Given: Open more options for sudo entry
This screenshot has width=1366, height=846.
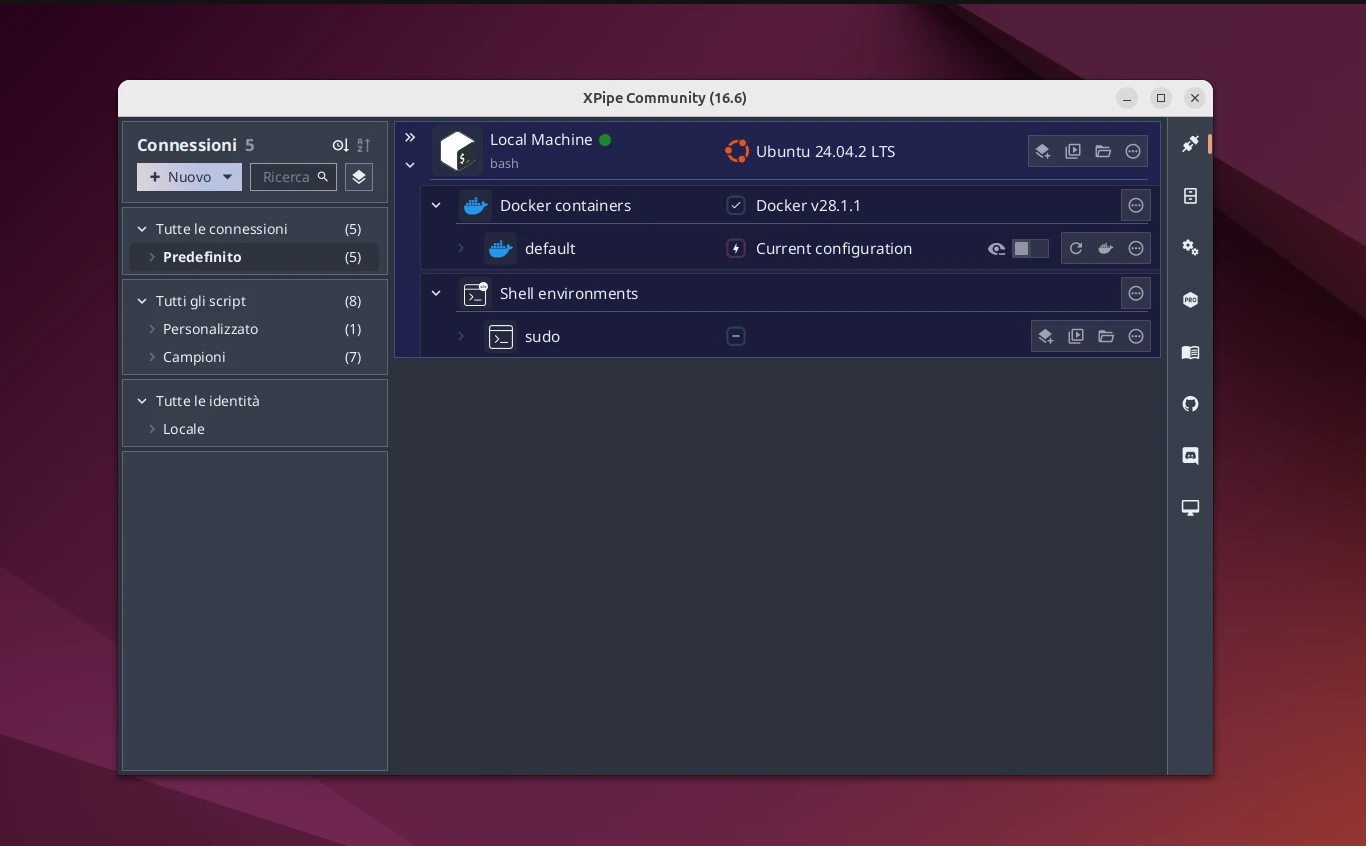Looking at the screenshot, I should (1136, 337).
